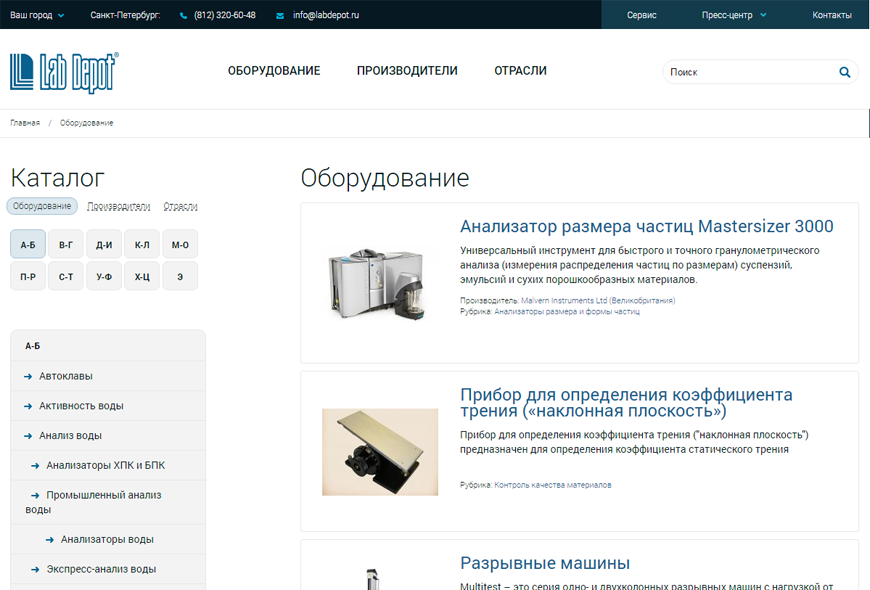Select the А-Б letter filter
The image size is (870, 590).
click(x=28, y=244)
